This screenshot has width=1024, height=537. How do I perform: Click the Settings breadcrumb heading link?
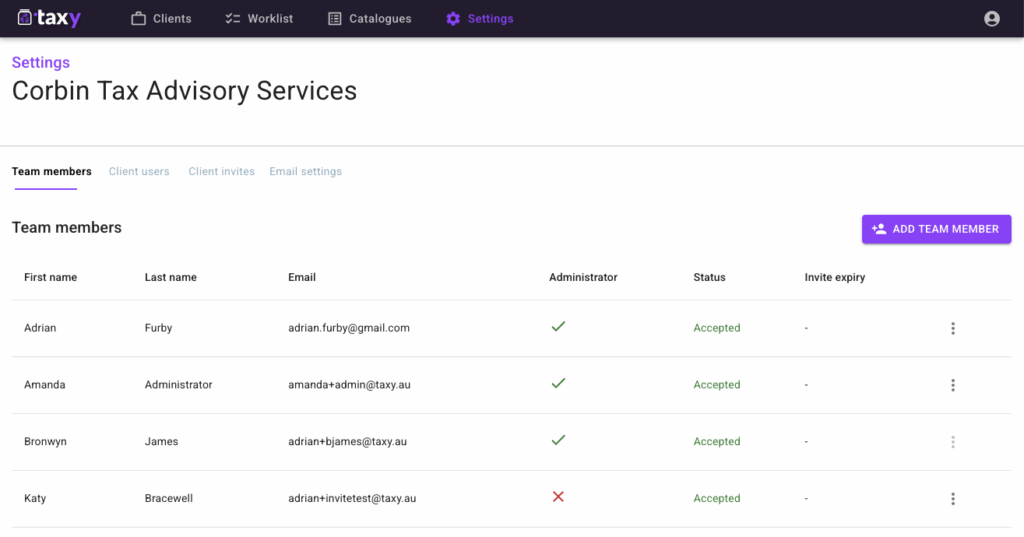41,62
